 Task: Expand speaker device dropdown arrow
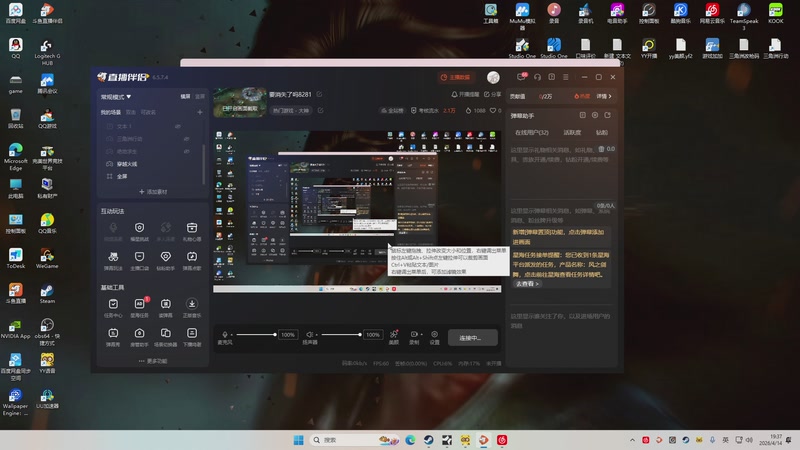317,335
